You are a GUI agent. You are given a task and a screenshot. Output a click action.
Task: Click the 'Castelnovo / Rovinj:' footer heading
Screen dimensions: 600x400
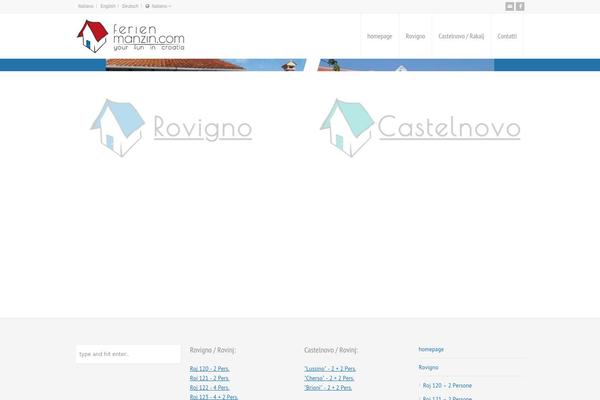click(x=331, y=350)
